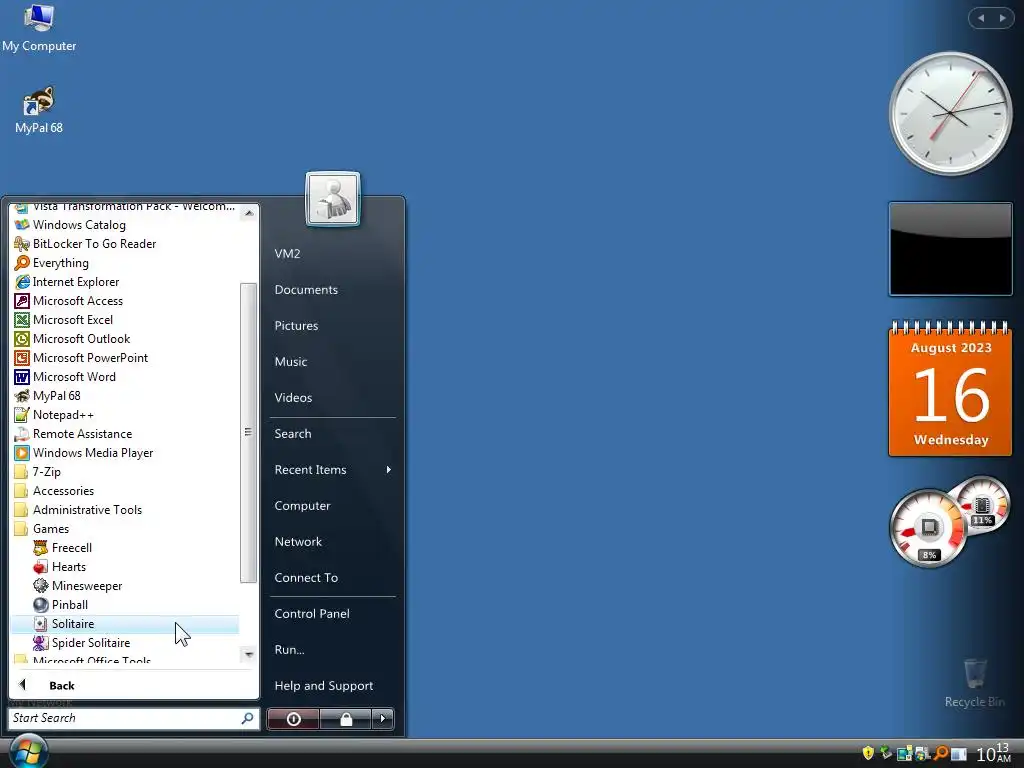Click the black slideshow gadget
The width and height of the screenshot is (1024, 768).
click(950, 249)
